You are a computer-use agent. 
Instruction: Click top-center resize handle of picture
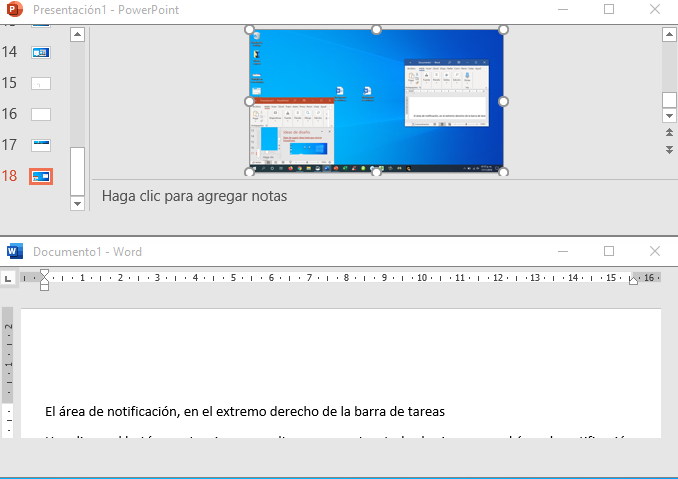point(376,29)
